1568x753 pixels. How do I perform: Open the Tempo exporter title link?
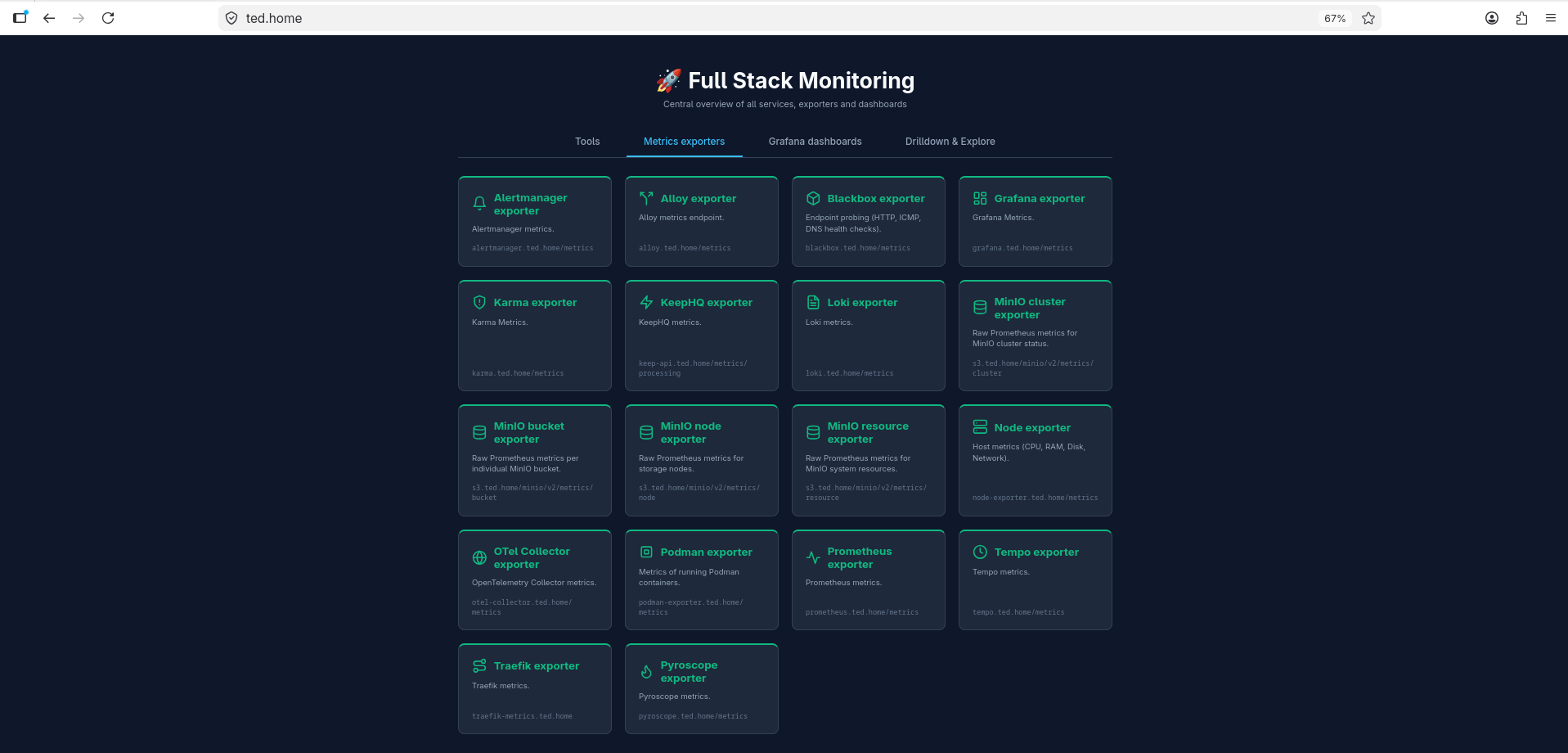(x=1036, y=552)
